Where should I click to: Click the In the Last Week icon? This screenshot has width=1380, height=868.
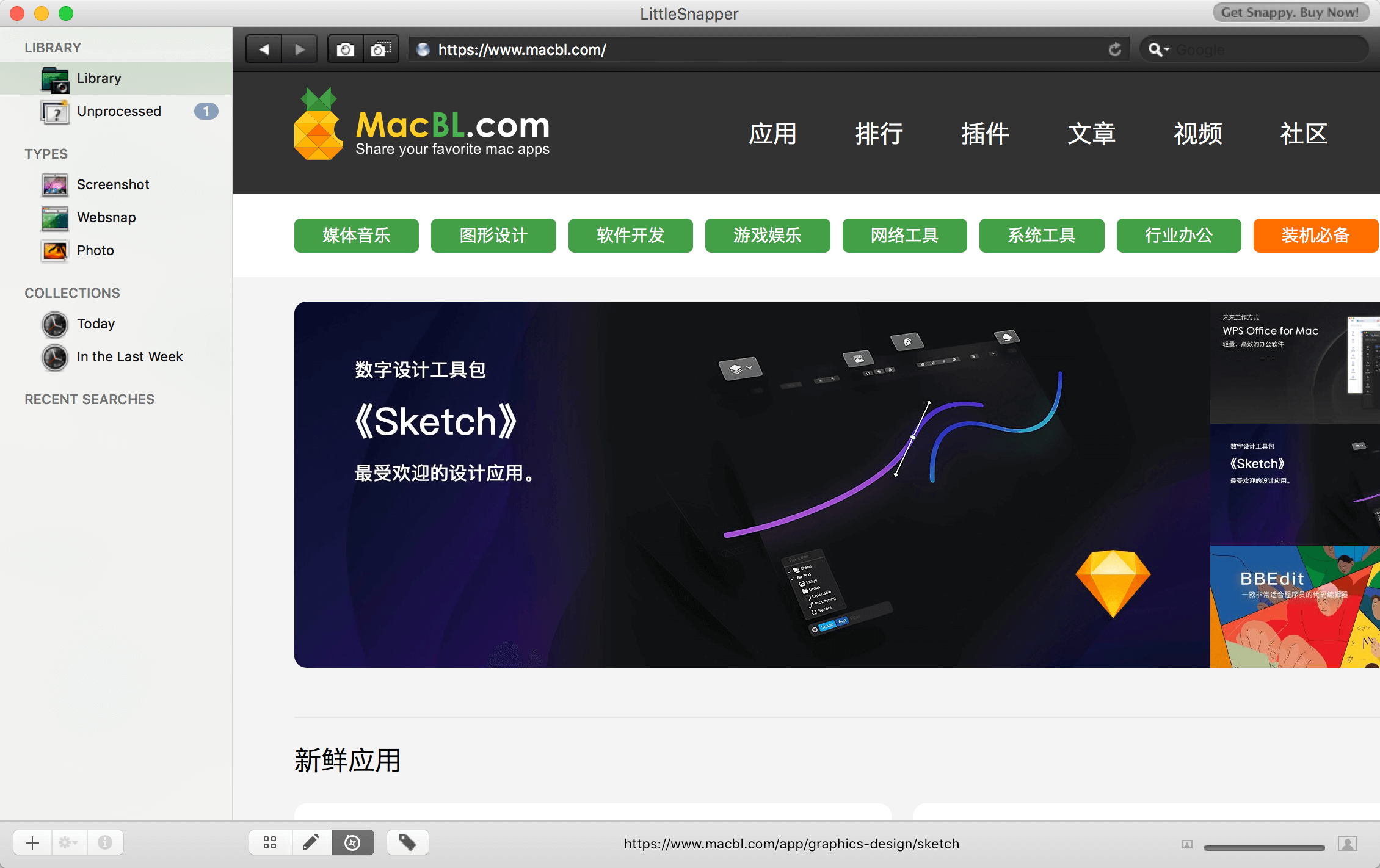[55, 357]
